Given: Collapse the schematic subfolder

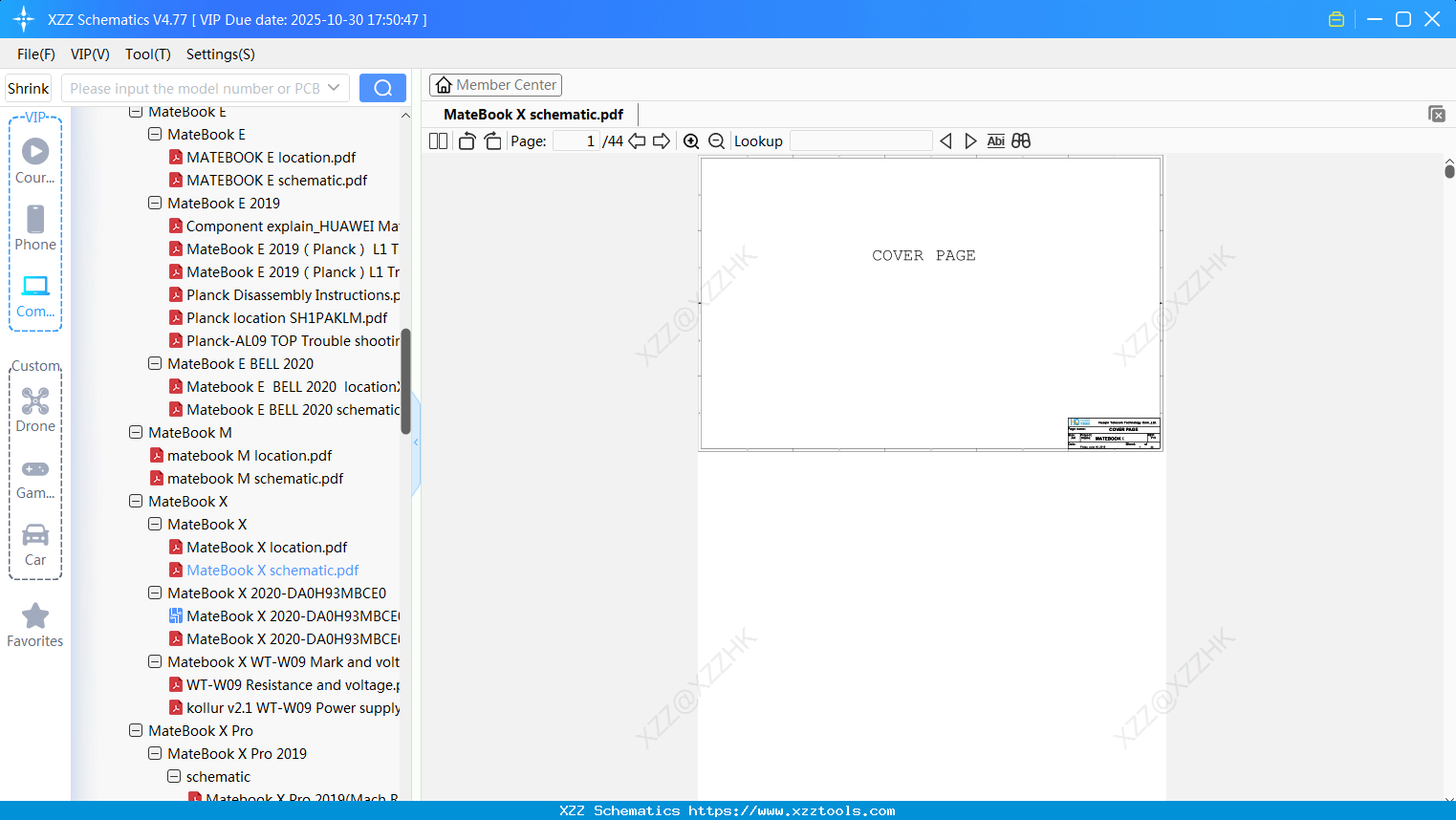Looking at the screenshot, I should tap(174, 776).
